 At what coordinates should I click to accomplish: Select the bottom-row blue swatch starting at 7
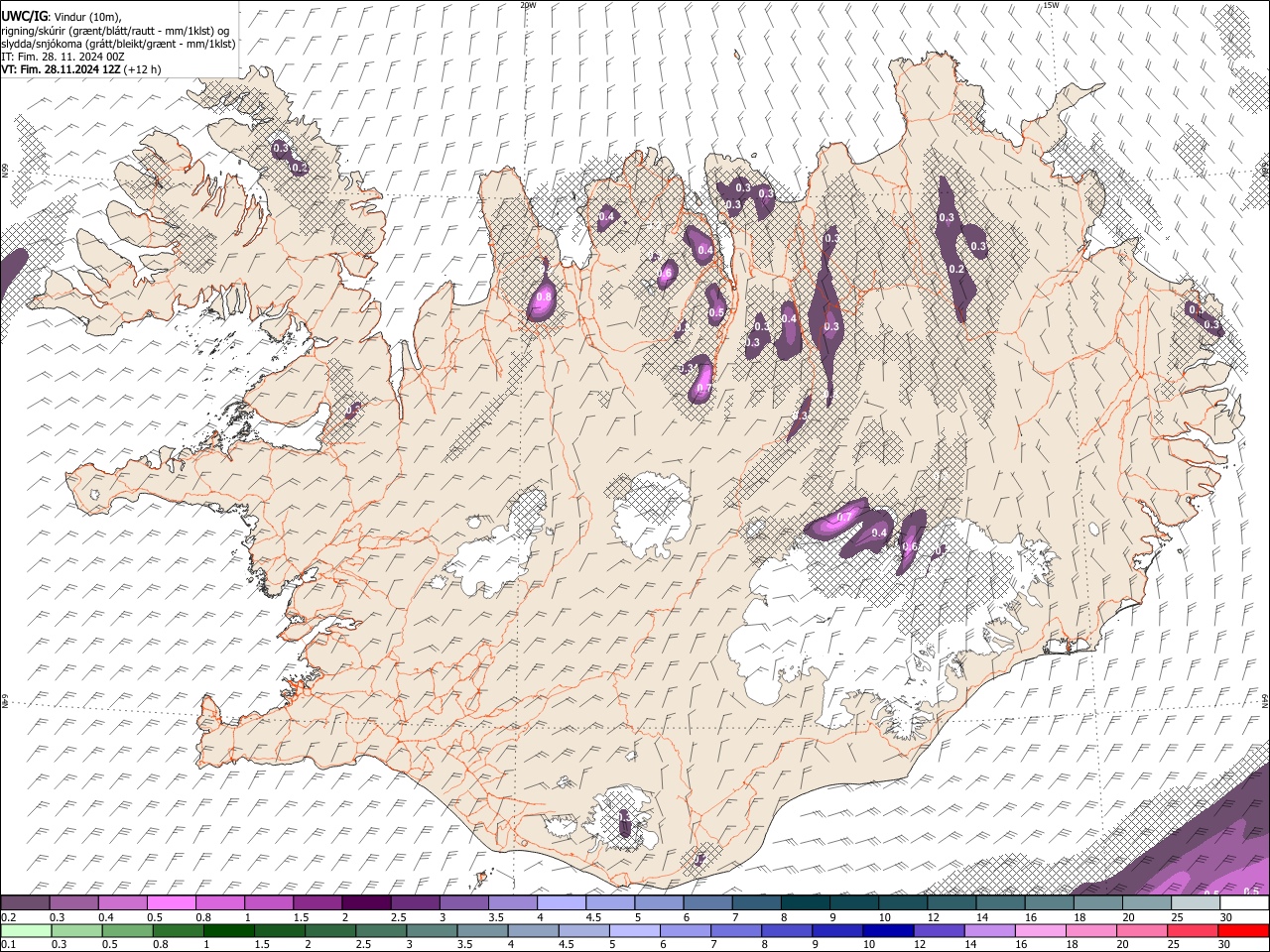pos(735,931)
